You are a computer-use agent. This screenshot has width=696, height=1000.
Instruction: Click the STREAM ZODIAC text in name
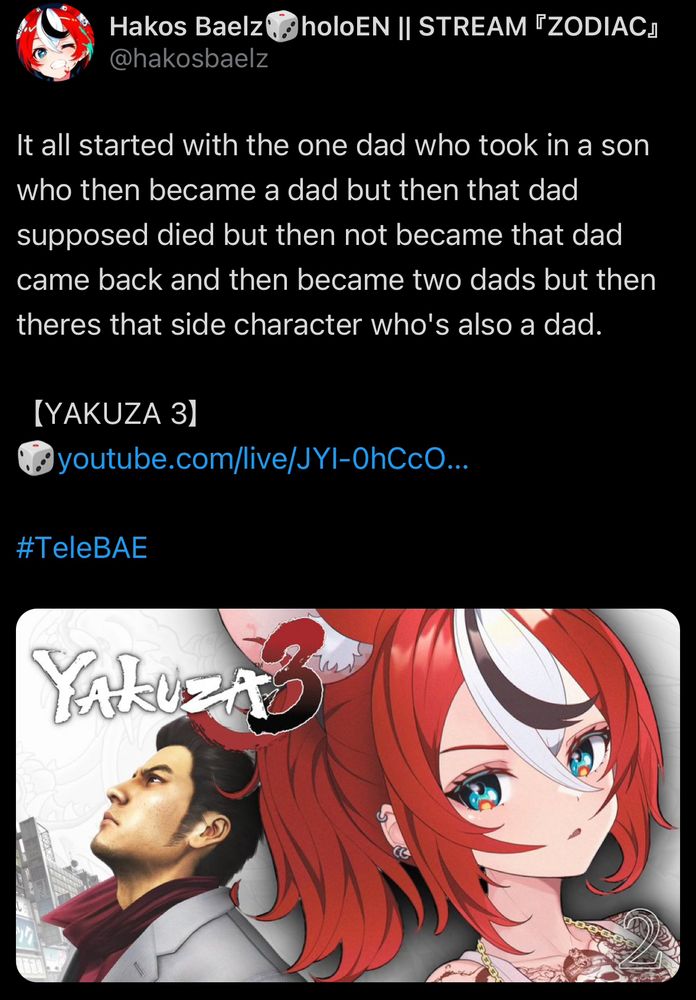click(538, 27)
